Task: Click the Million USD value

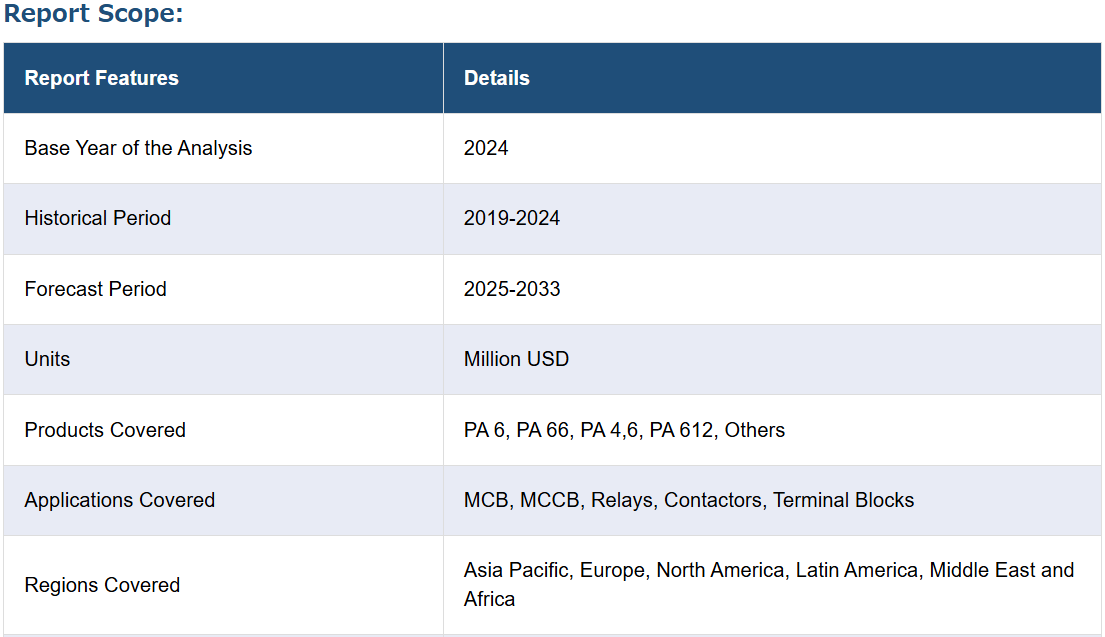Action: (x=516, y=359)
